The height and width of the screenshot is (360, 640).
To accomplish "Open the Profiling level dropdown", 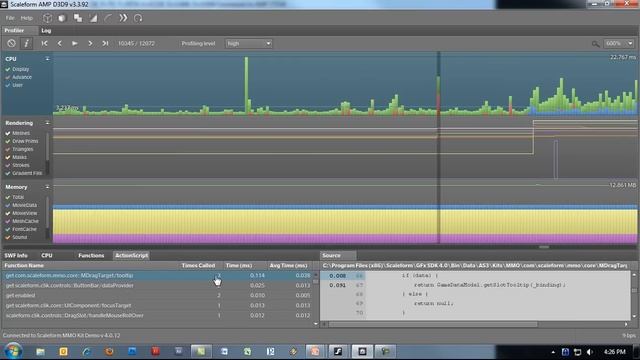I will tap(248, 43).
